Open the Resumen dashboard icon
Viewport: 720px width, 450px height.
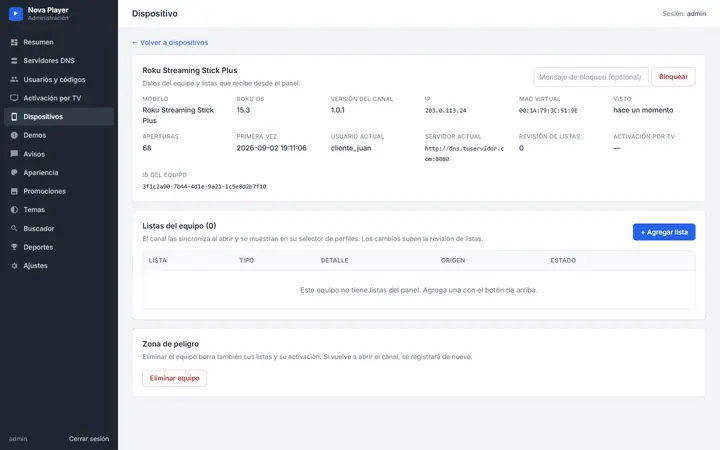point(14,42)
